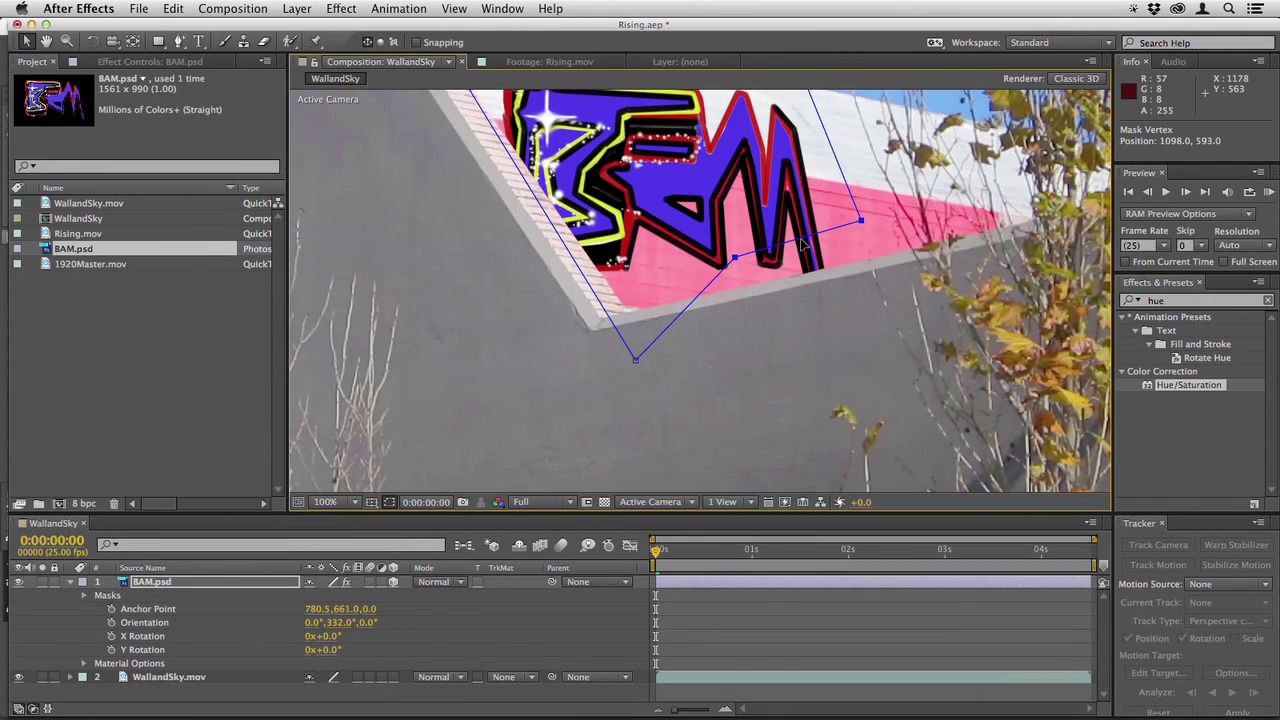
Task: Open the Animation menu
Action: coord(398,9)
